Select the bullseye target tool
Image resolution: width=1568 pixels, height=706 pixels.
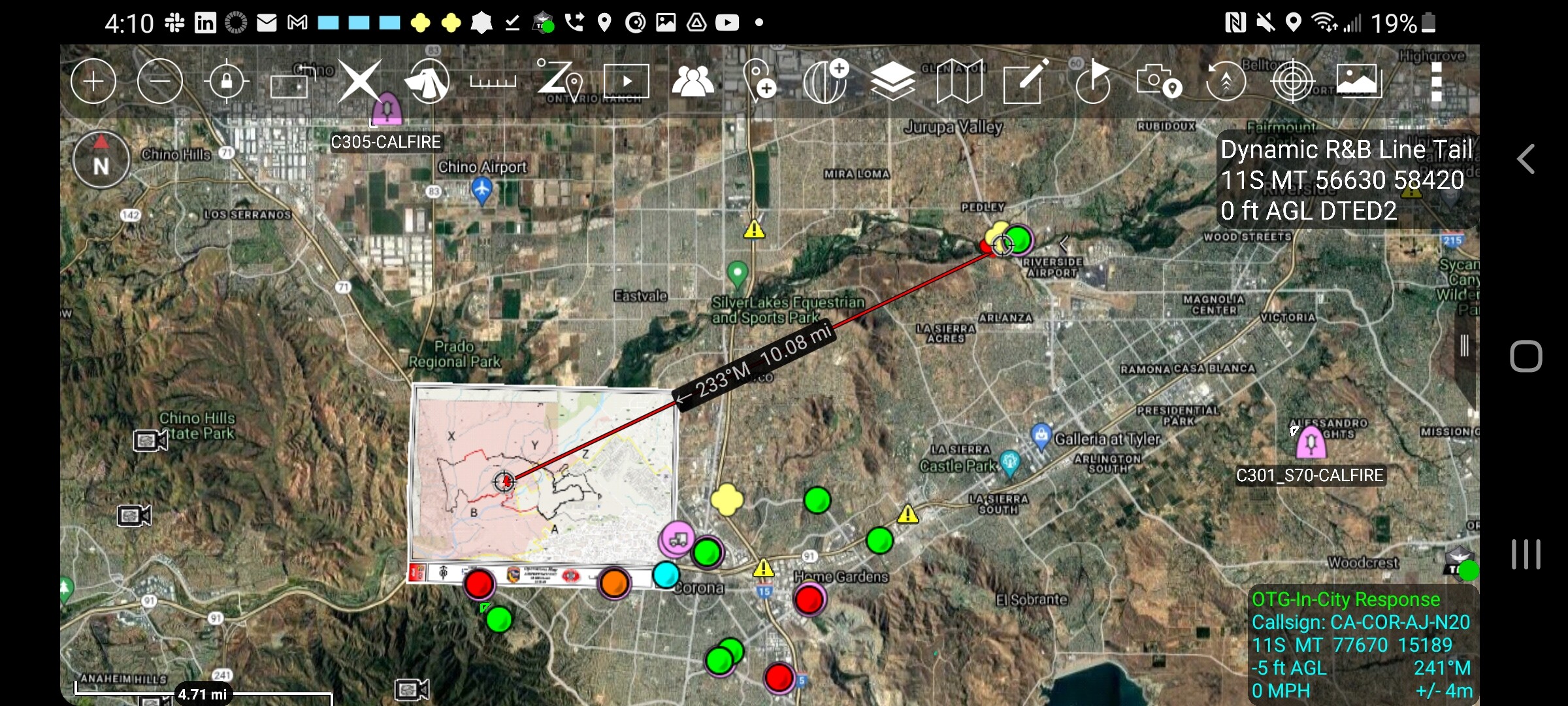pos(1292,81)
